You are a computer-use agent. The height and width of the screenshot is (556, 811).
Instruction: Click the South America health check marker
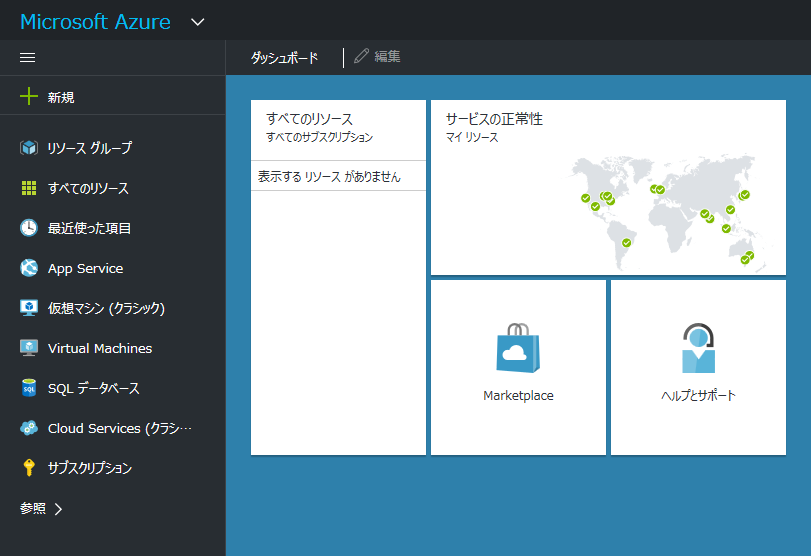[626, 243]
